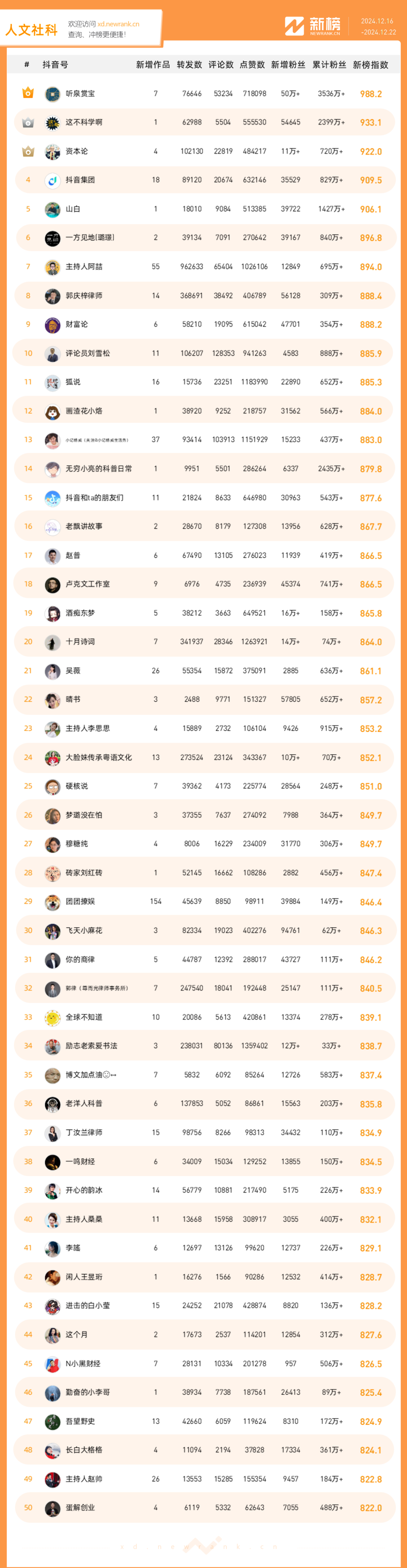Image resolution: width=407 pixels, height=1568 pixels.
Task: Click 团团撩娱 dog avatar
Action: [x=52, y=901]
